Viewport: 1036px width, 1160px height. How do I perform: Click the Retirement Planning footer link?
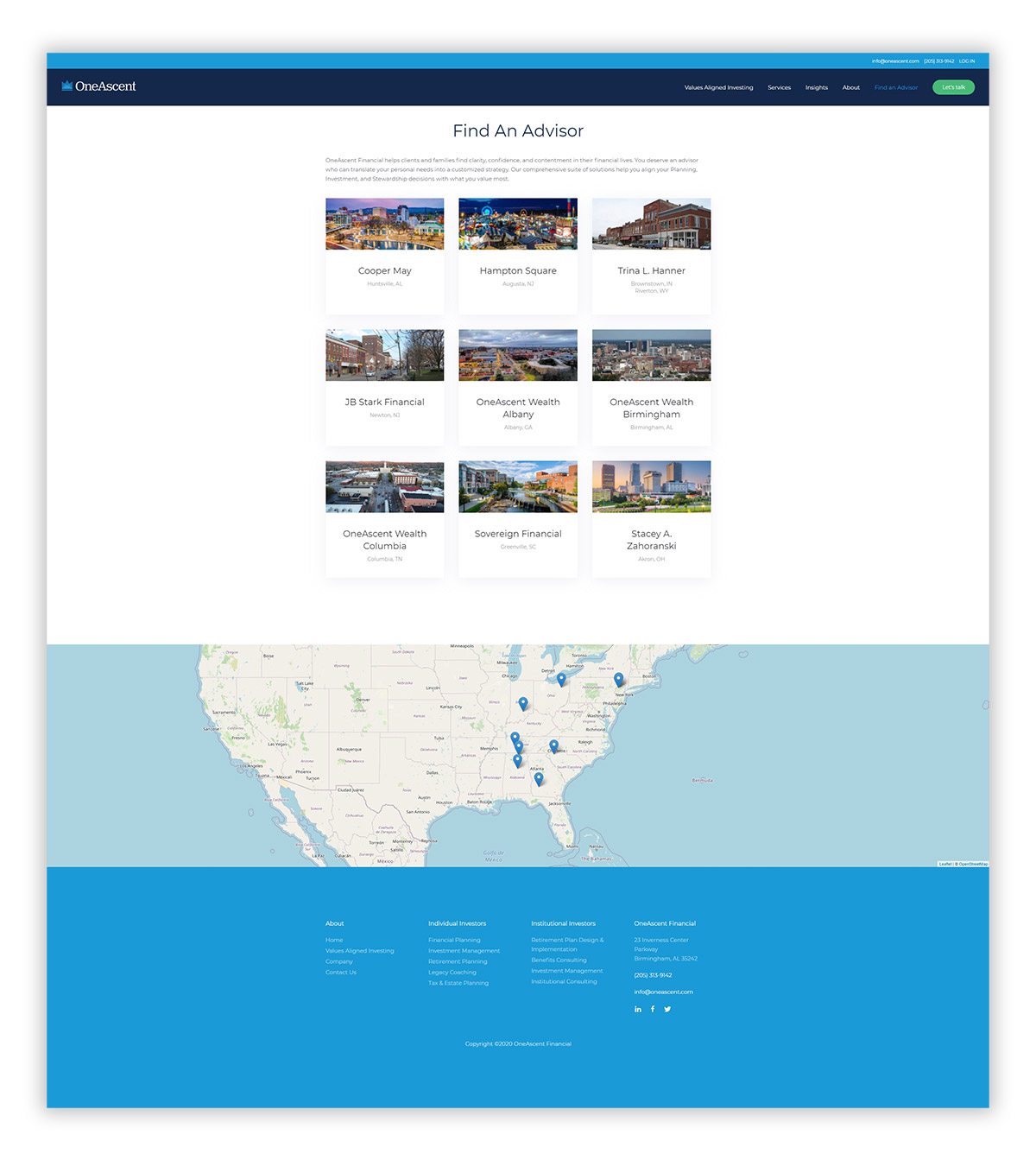click(458, 962)
